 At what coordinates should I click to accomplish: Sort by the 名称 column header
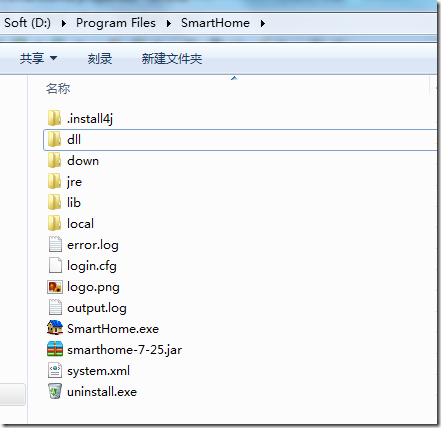click(x=58, y=89)
